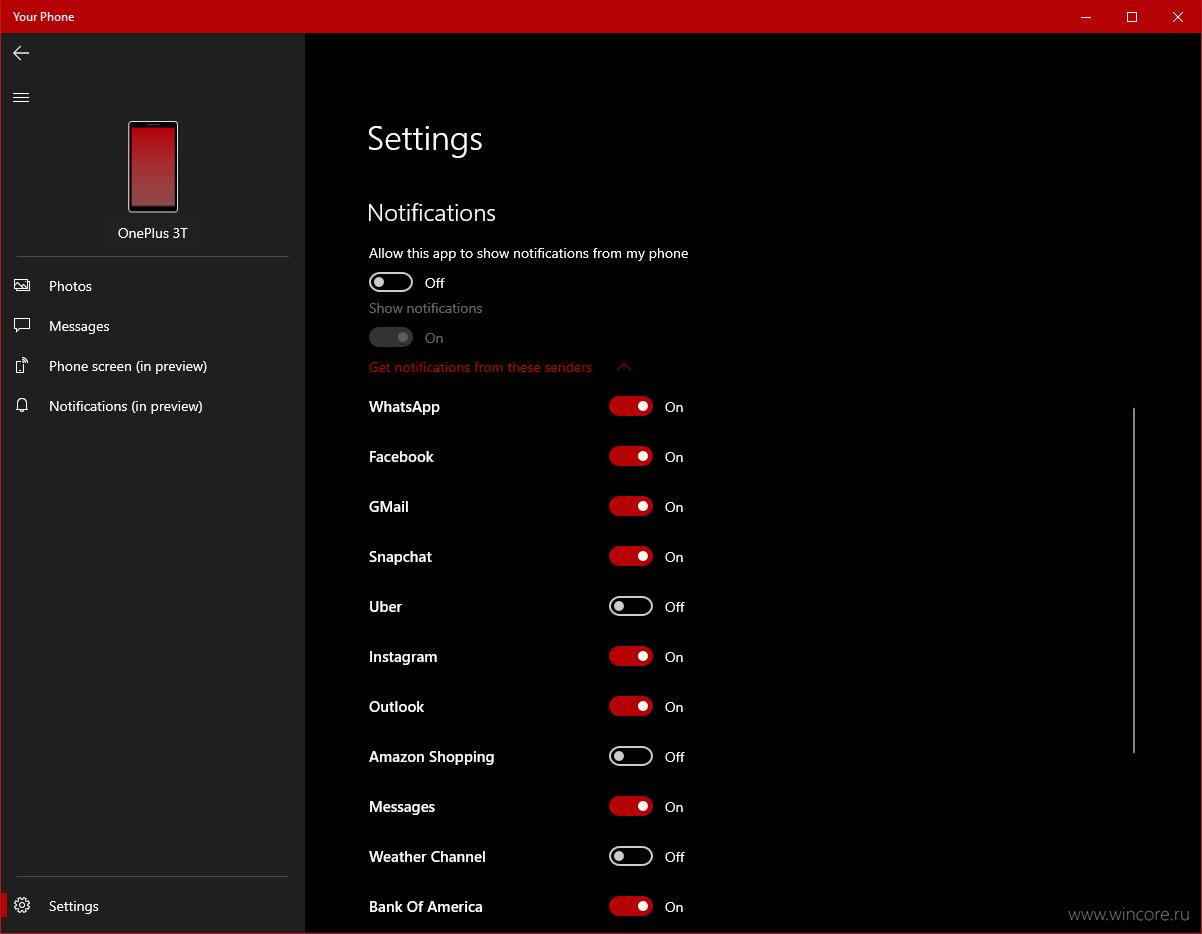Open the Photos section
This screenshot has width=1202, height=934.
[152, 286]
